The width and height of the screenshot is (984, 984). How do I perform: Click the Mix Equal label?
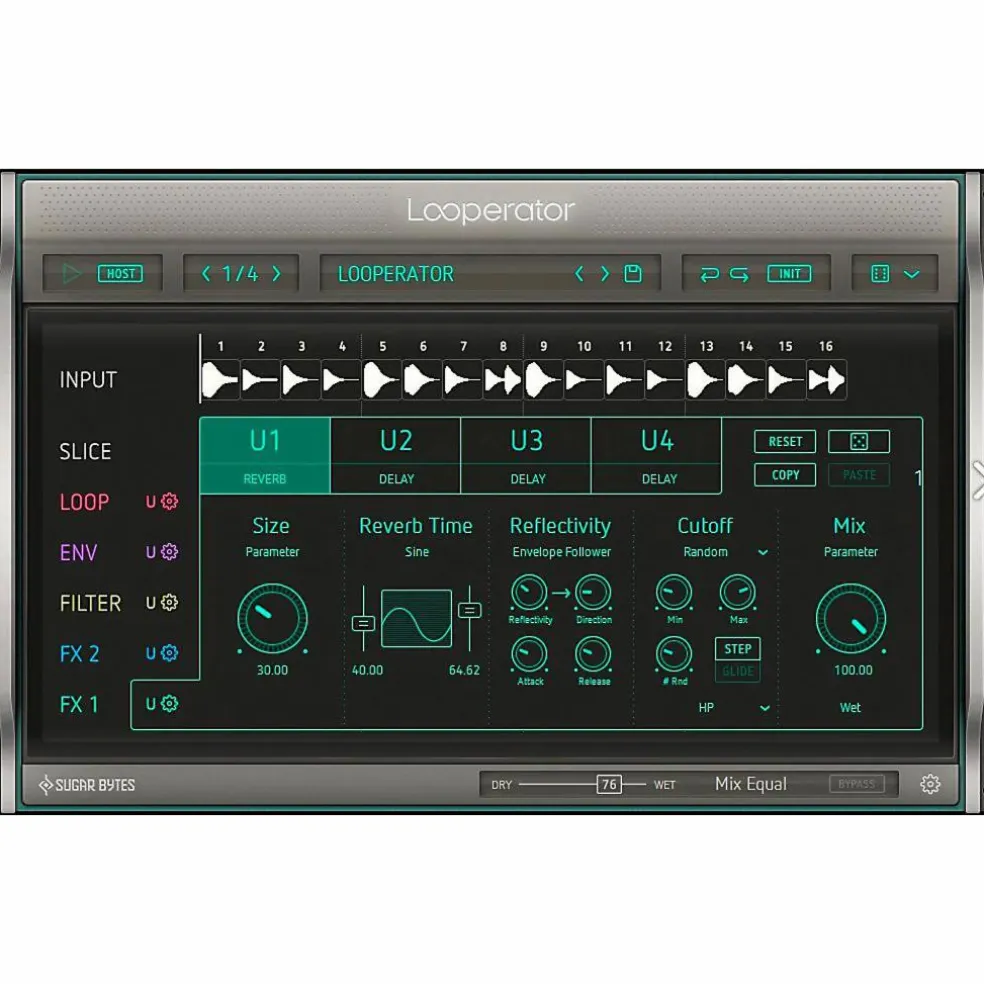pyautogui.click(x=751, y=784)
